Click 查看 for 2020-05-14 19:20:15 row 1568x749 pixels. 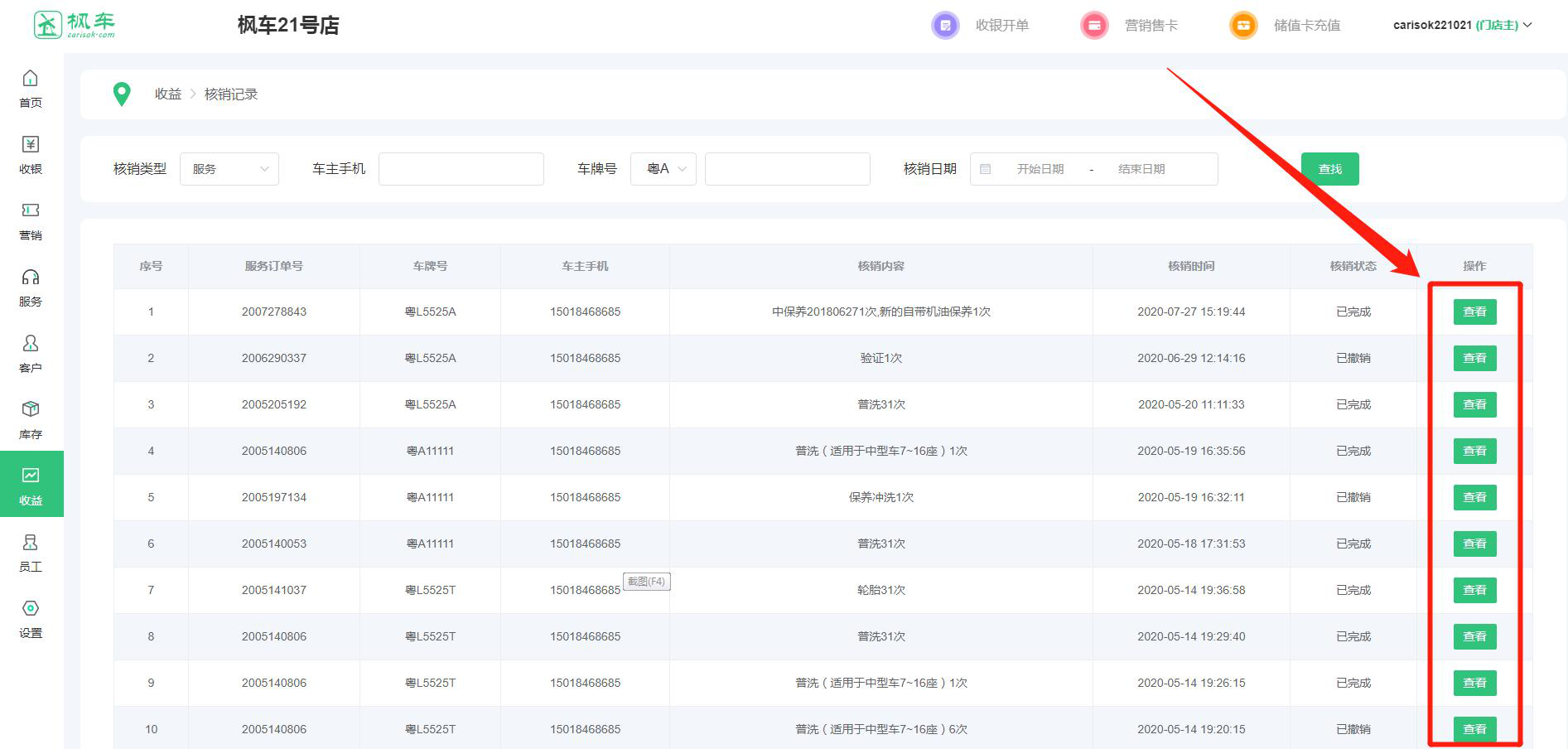(x=1475, y=729)
